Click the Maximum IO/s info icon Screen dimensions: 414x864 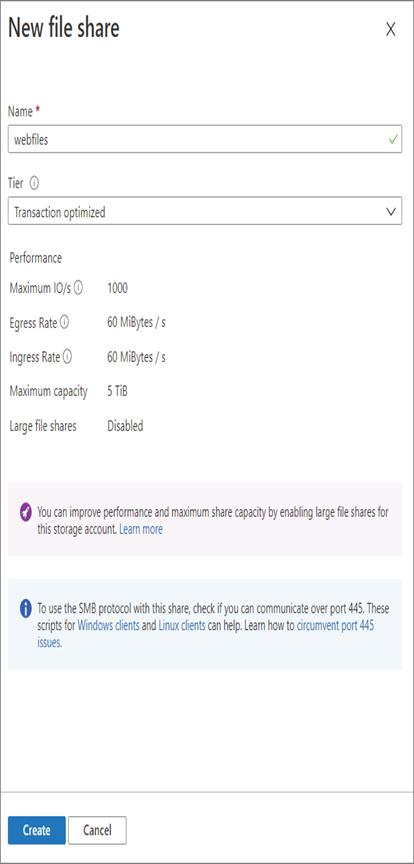78,288
